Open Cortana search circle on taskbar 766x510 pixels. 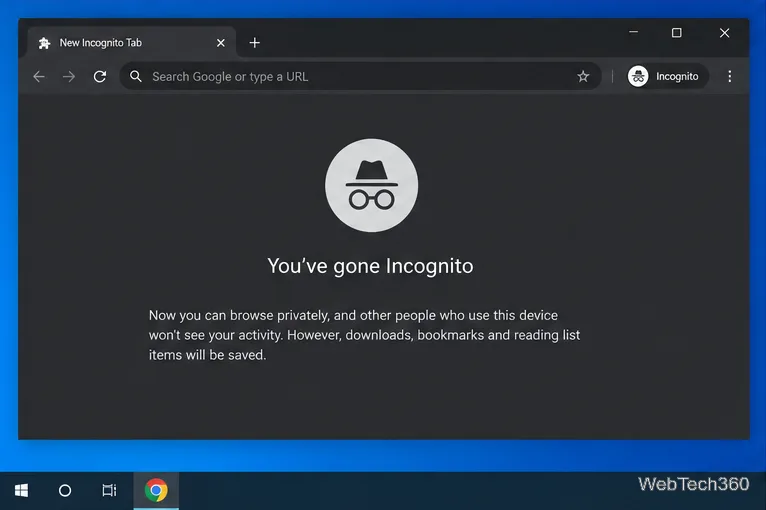pos(65,490)
